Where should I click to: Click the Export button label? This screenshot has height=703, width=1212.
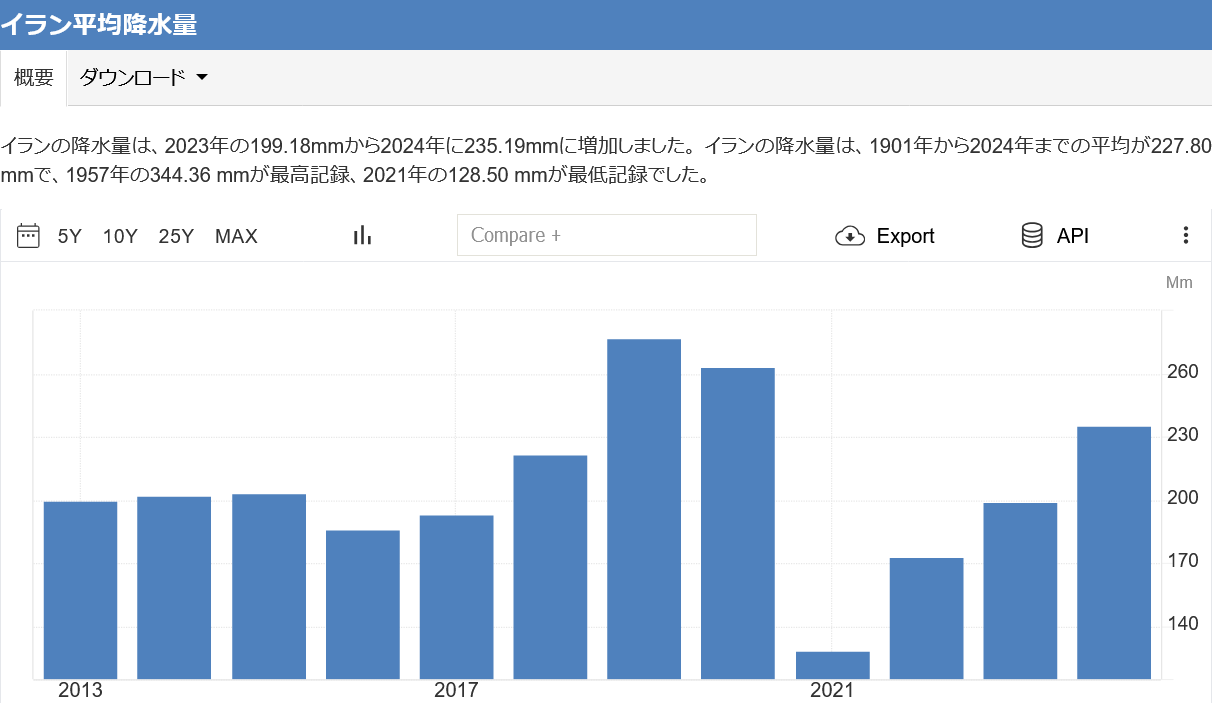[905, 237]
